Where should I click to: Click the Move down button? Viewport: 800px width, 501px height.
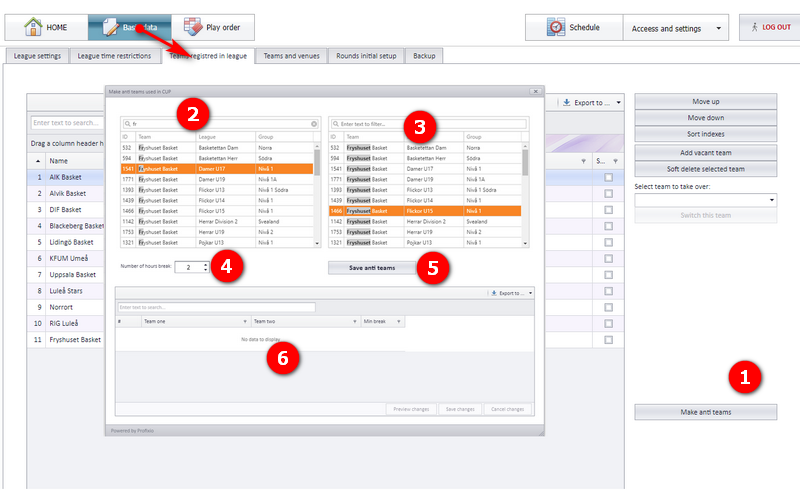[x=706, y=118]
